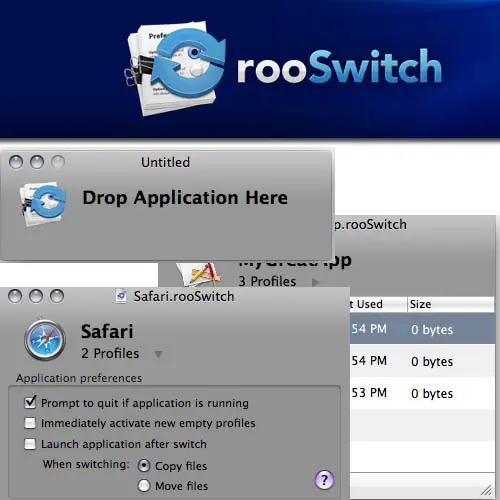Click the 'rooSwitch' banner wordmark
The width and height of the screenshot is (500, 500).
339,67
